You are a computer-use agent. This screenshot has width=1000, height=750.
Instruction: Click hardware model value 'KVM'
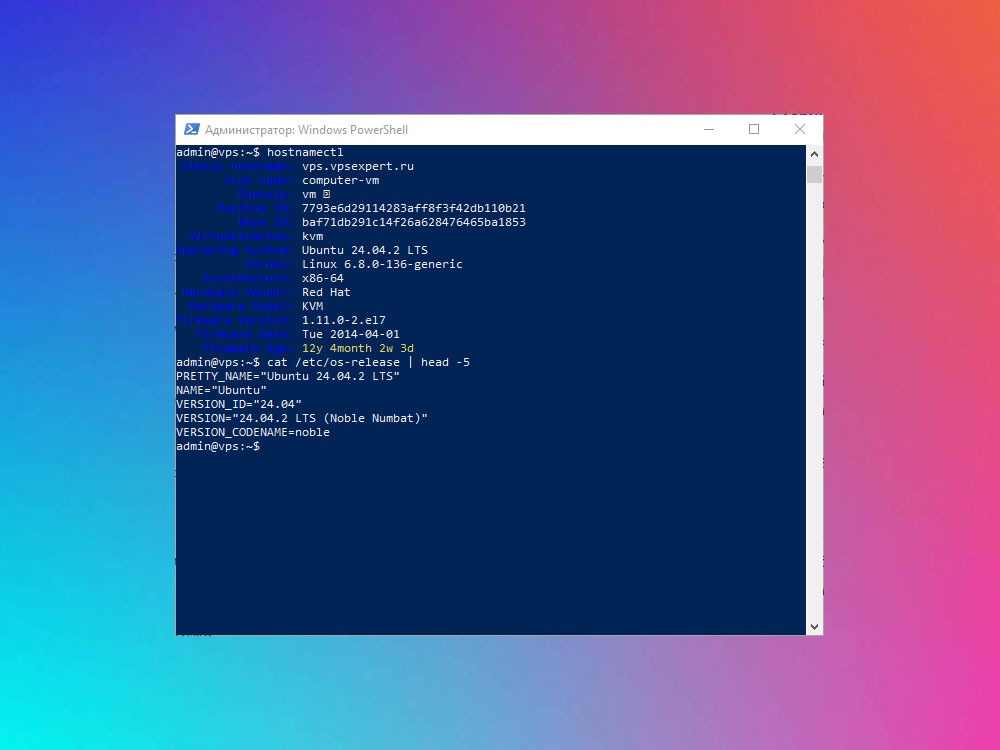(312, 307)
